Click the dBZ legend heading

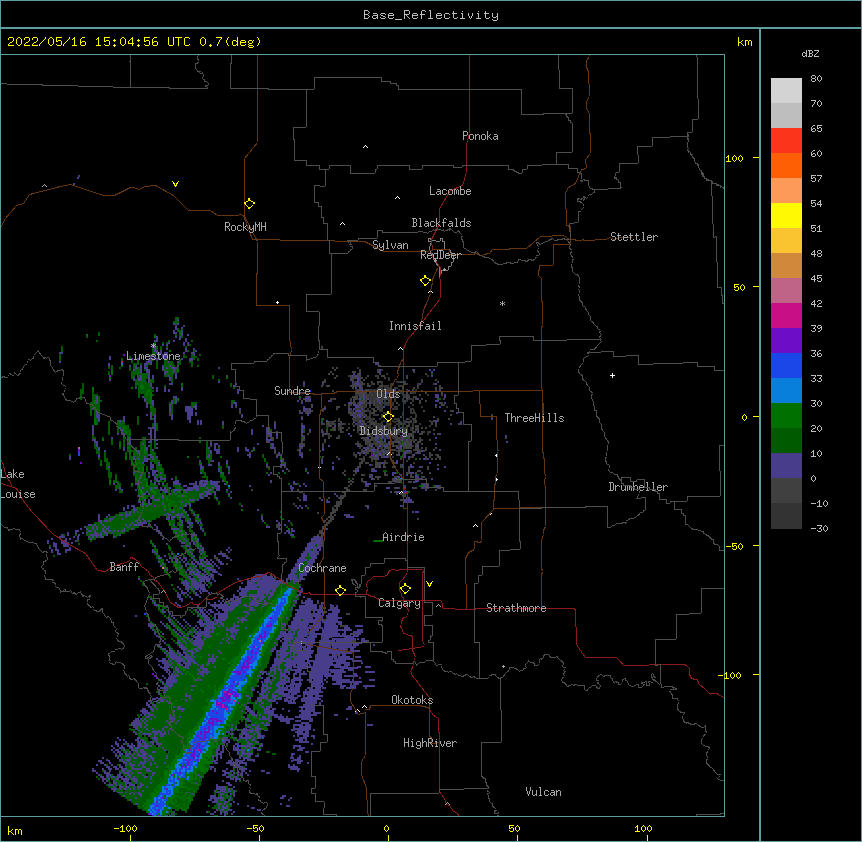(810, 54)
